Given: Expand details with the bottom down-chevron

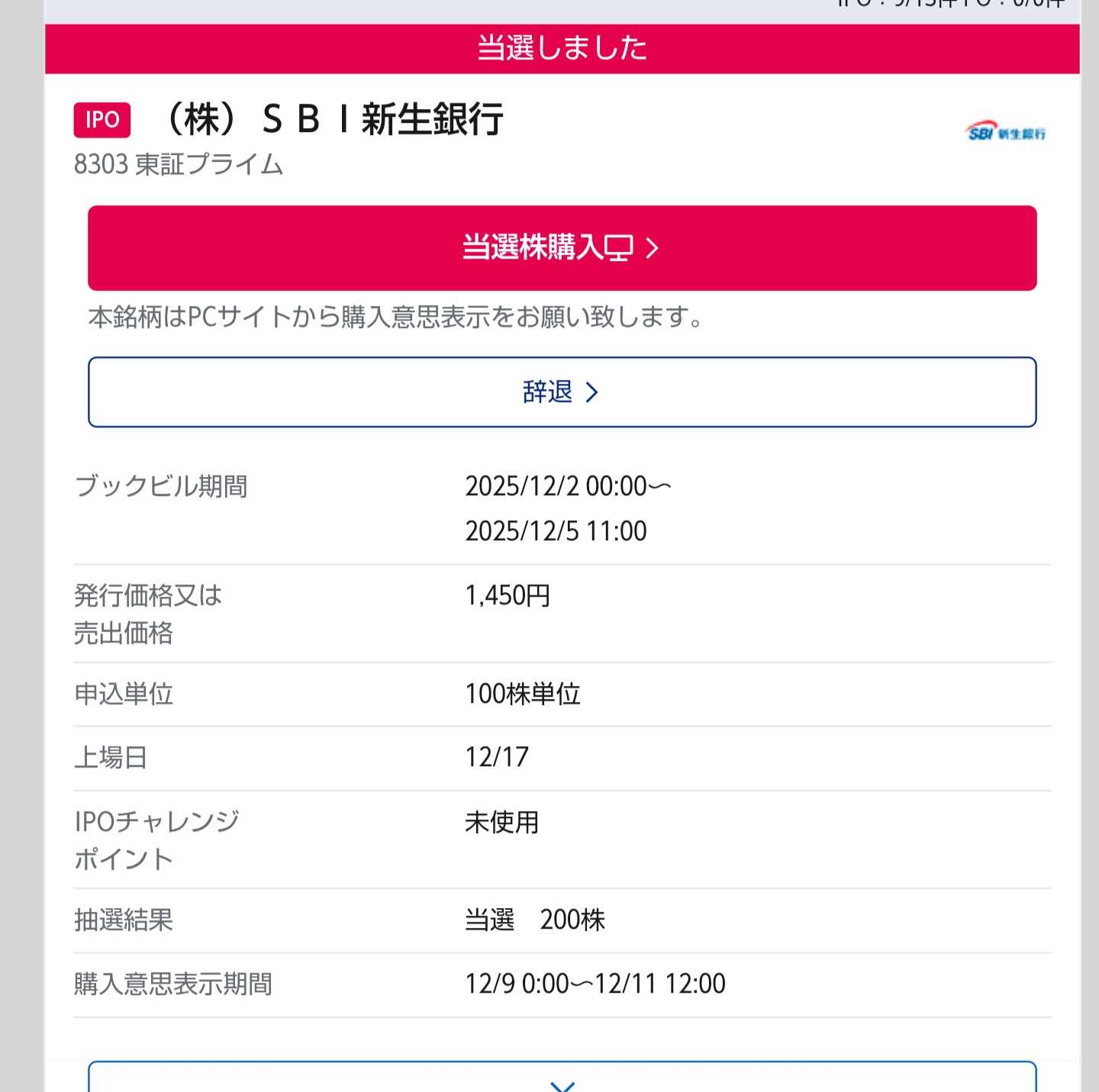Looking at the screenshot, I should [562, 1084].
